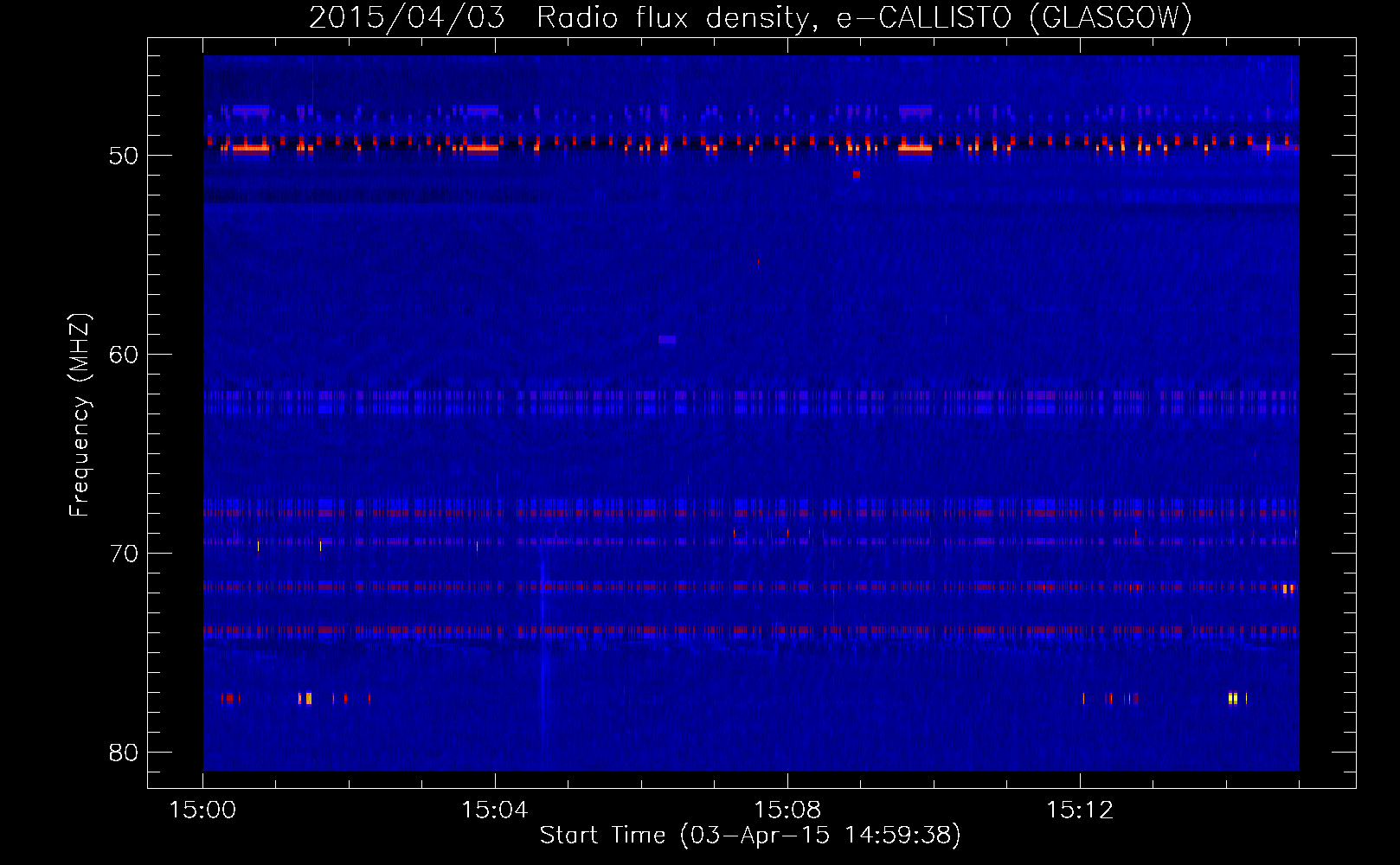Screen dimensions: 1400x865
Task: Click the isolated red dot near 51 MHz
Action: point(857,174)
